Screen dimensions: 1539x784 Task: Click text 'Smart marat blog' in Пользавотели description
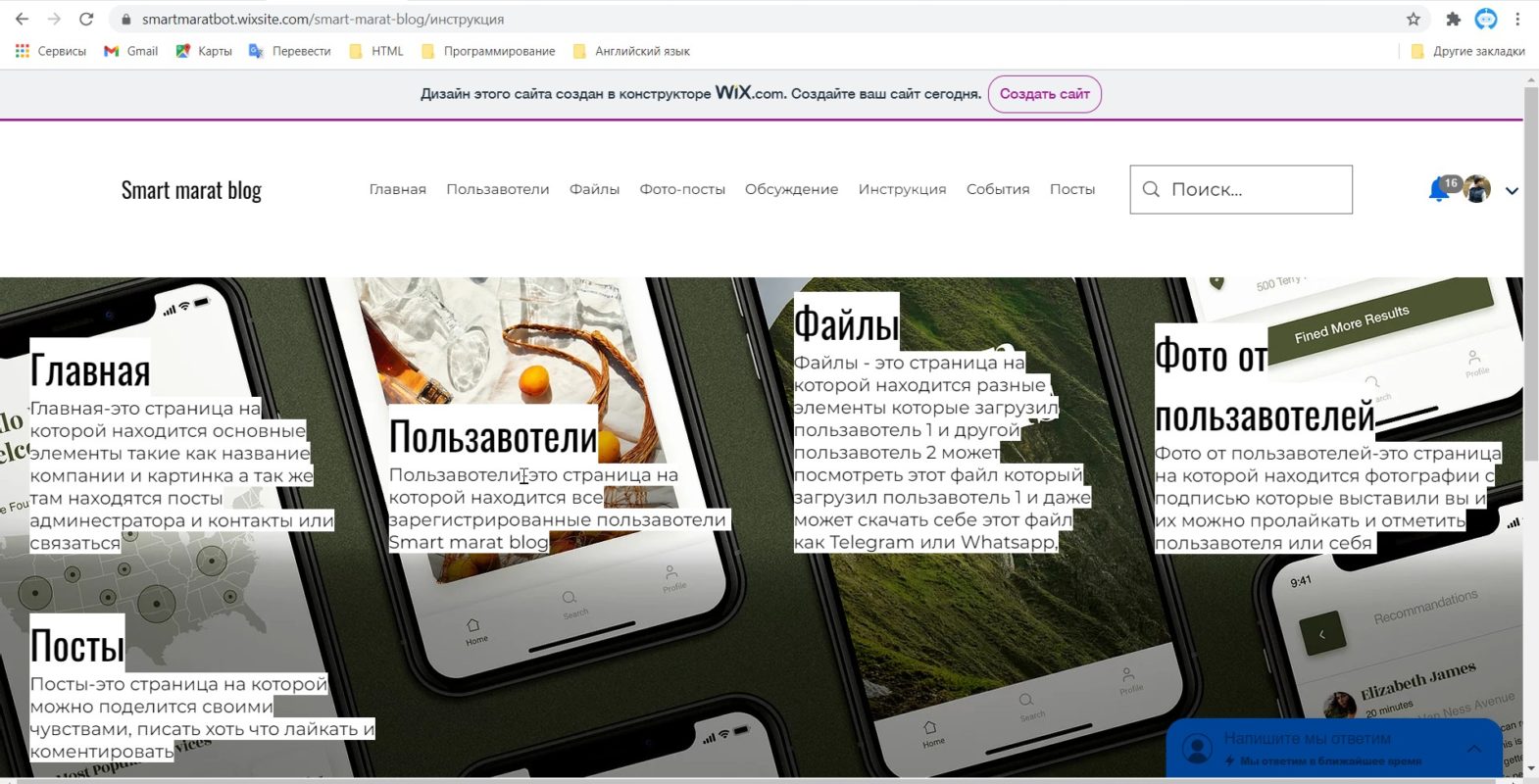pyautogui.click(x=469, y=542)
